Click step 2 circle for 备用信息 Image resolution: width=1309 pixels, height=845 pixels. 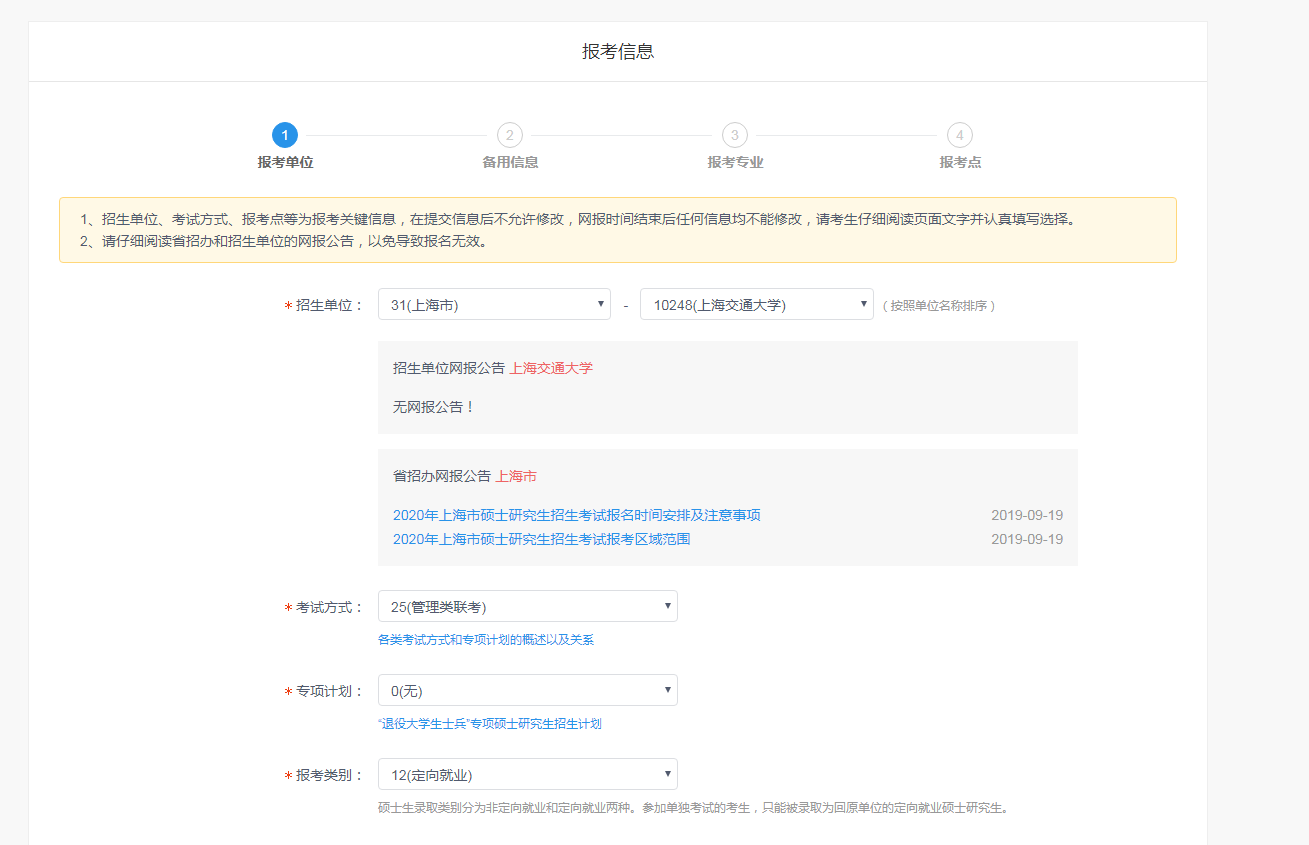510,135
